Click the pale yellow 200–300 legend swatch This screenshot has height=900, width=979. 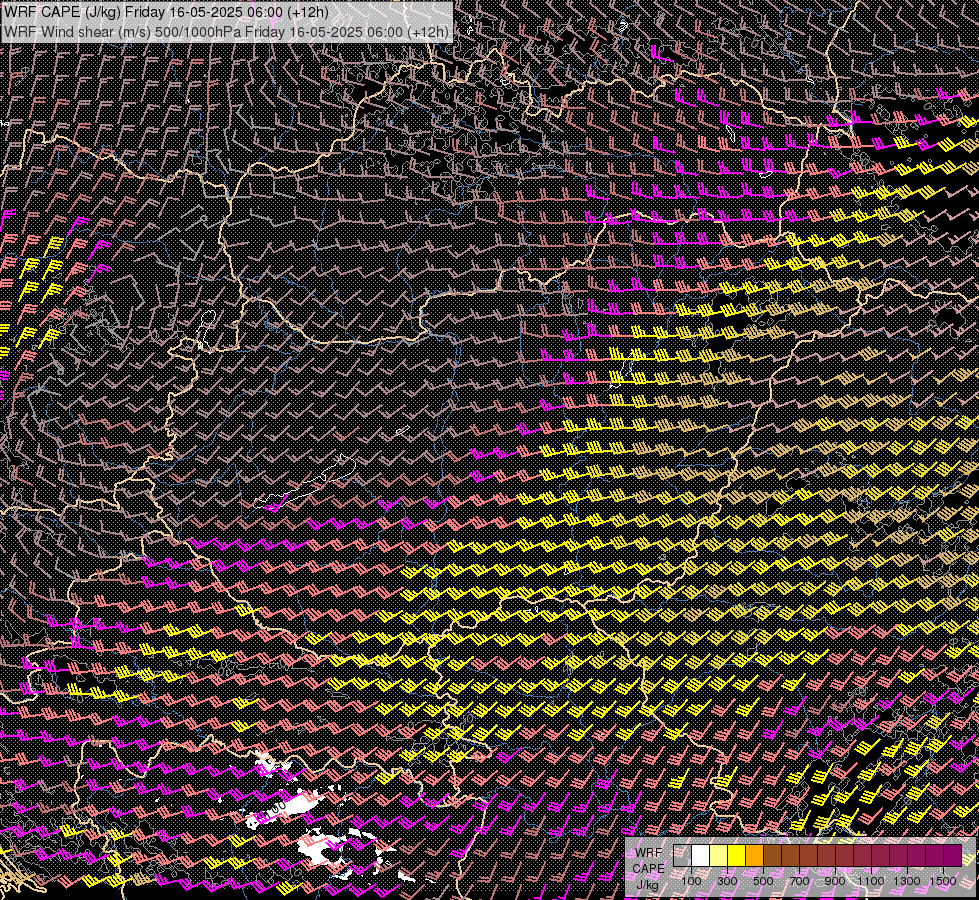point(719,856)
